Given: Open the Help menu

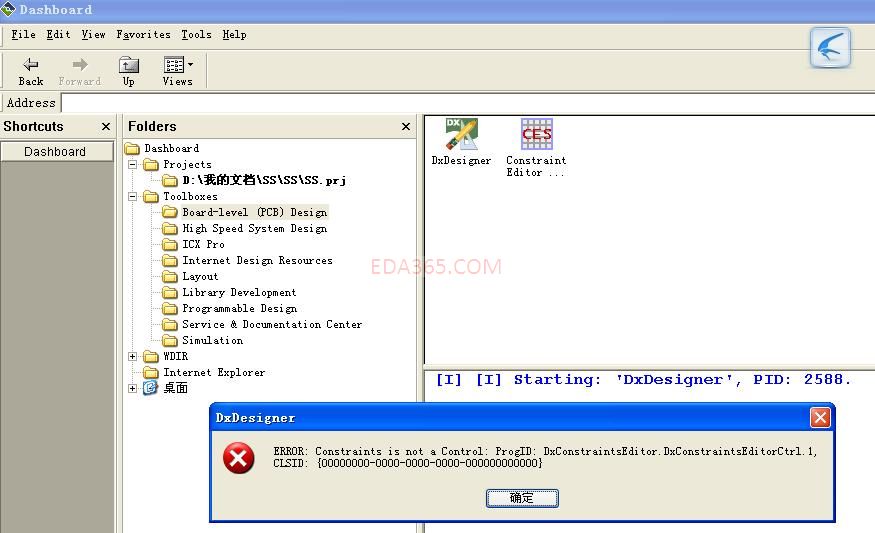Looking at the screenshot, I should (234, 35).
